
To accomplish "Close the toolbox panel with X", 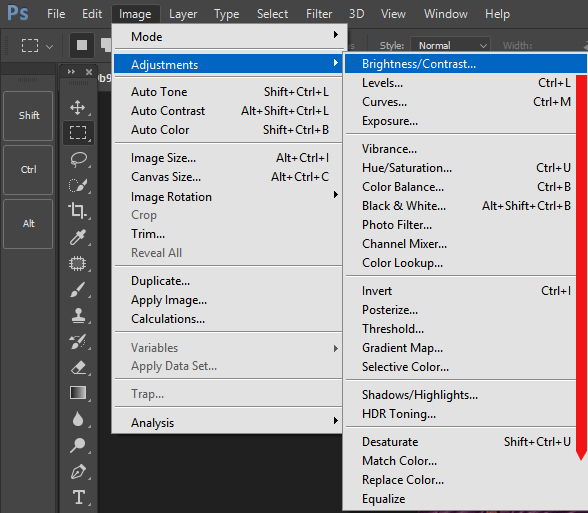I will point(89,72).
